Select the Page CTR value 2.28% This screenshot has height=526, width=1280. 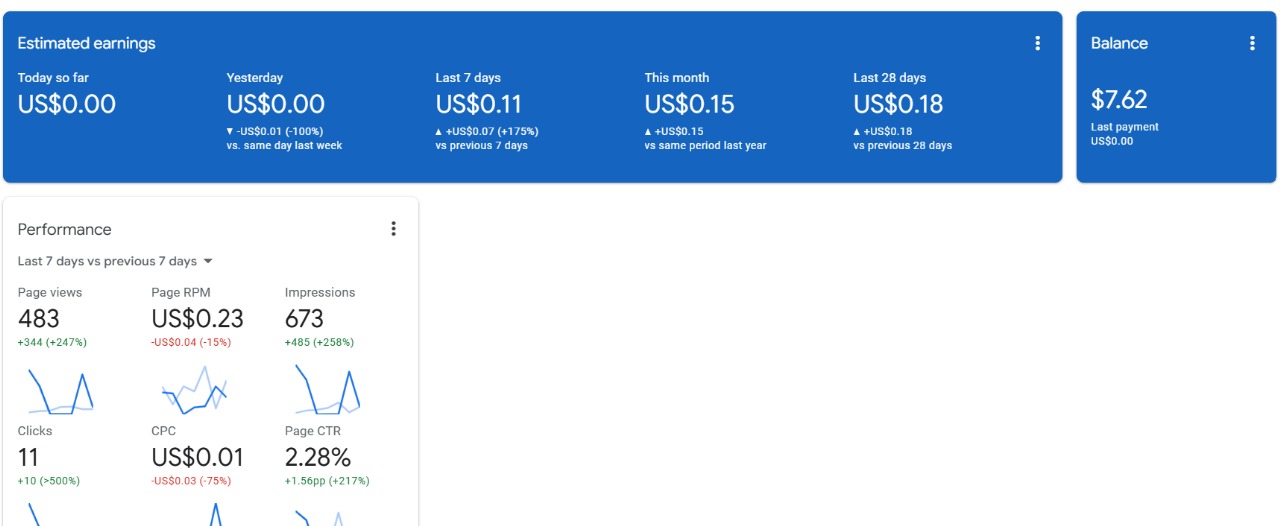tap(318, 458)
